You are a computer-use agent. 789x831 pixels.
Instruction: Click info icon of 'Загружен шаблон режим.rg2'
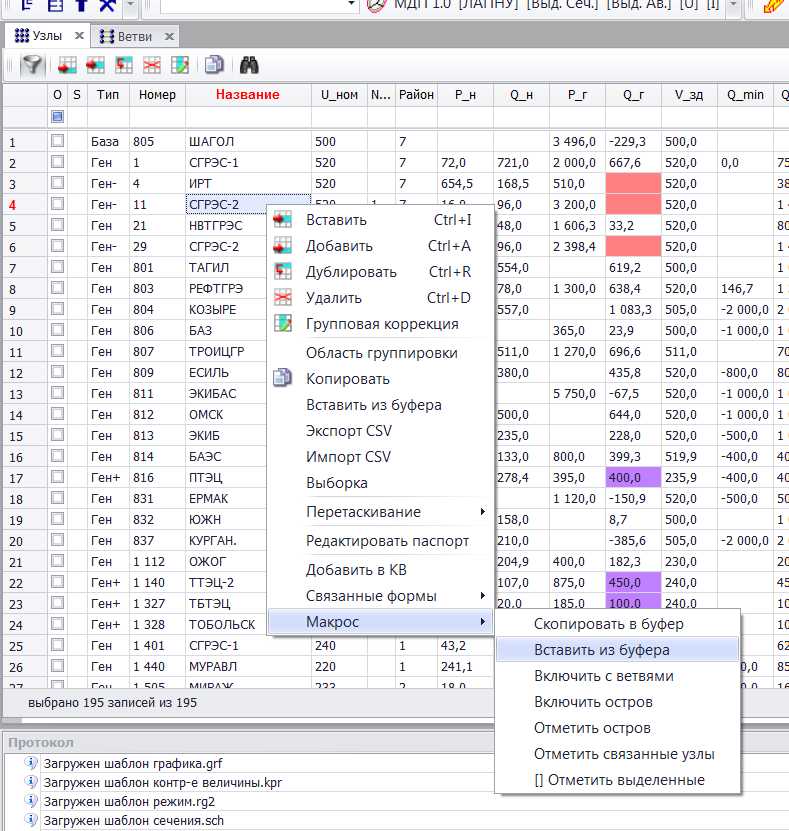coord(31,801)
